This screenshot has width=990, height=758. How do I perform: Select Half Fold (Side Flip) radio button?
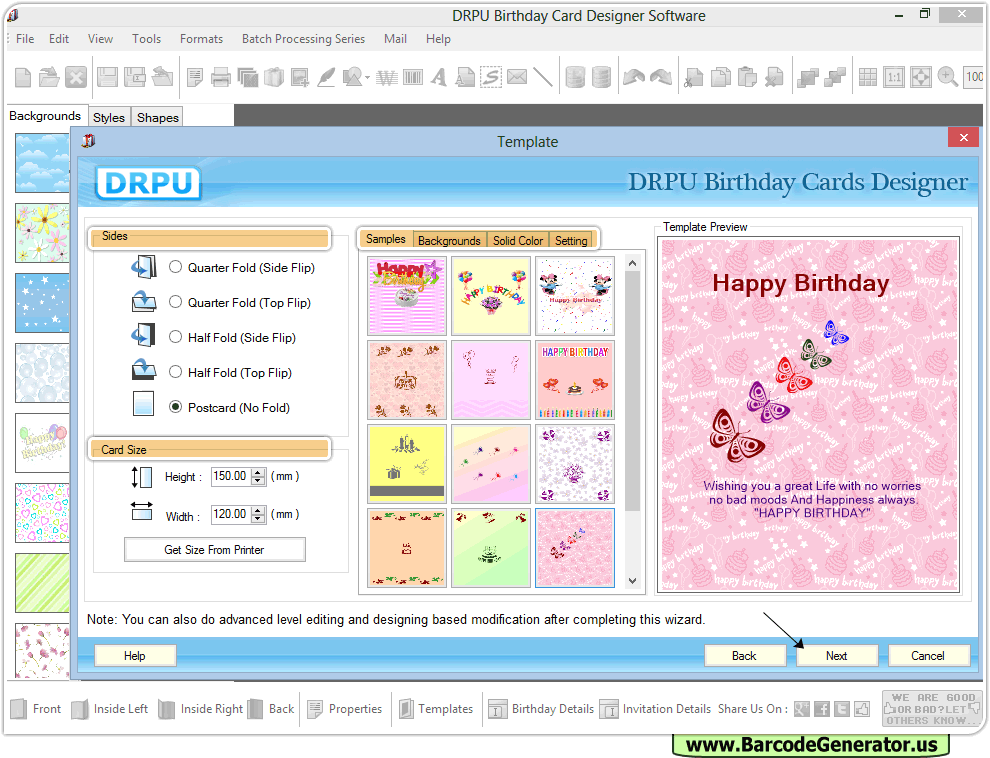coord(176,337)
